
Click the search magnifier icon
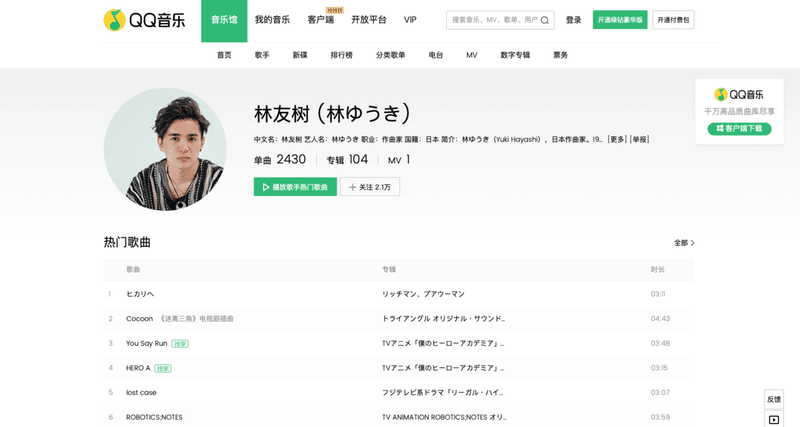545,20
